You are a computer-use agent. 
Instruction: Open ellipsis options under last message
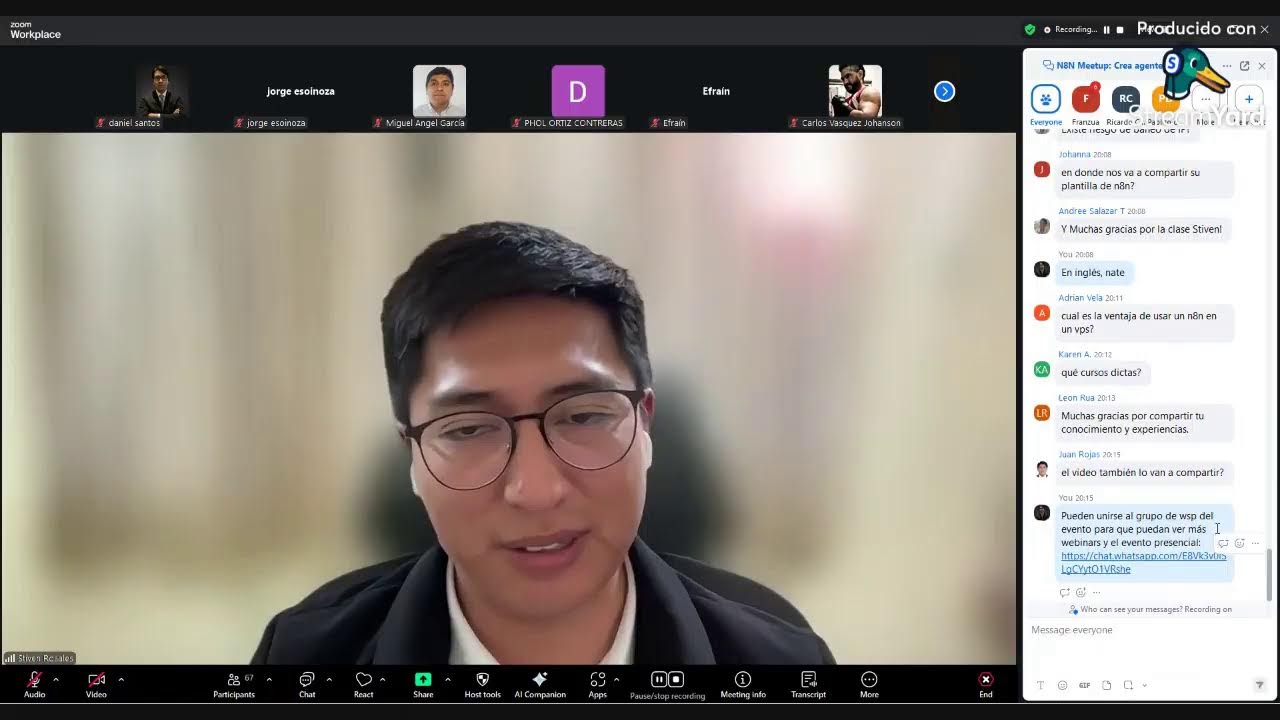[1096, 592]
